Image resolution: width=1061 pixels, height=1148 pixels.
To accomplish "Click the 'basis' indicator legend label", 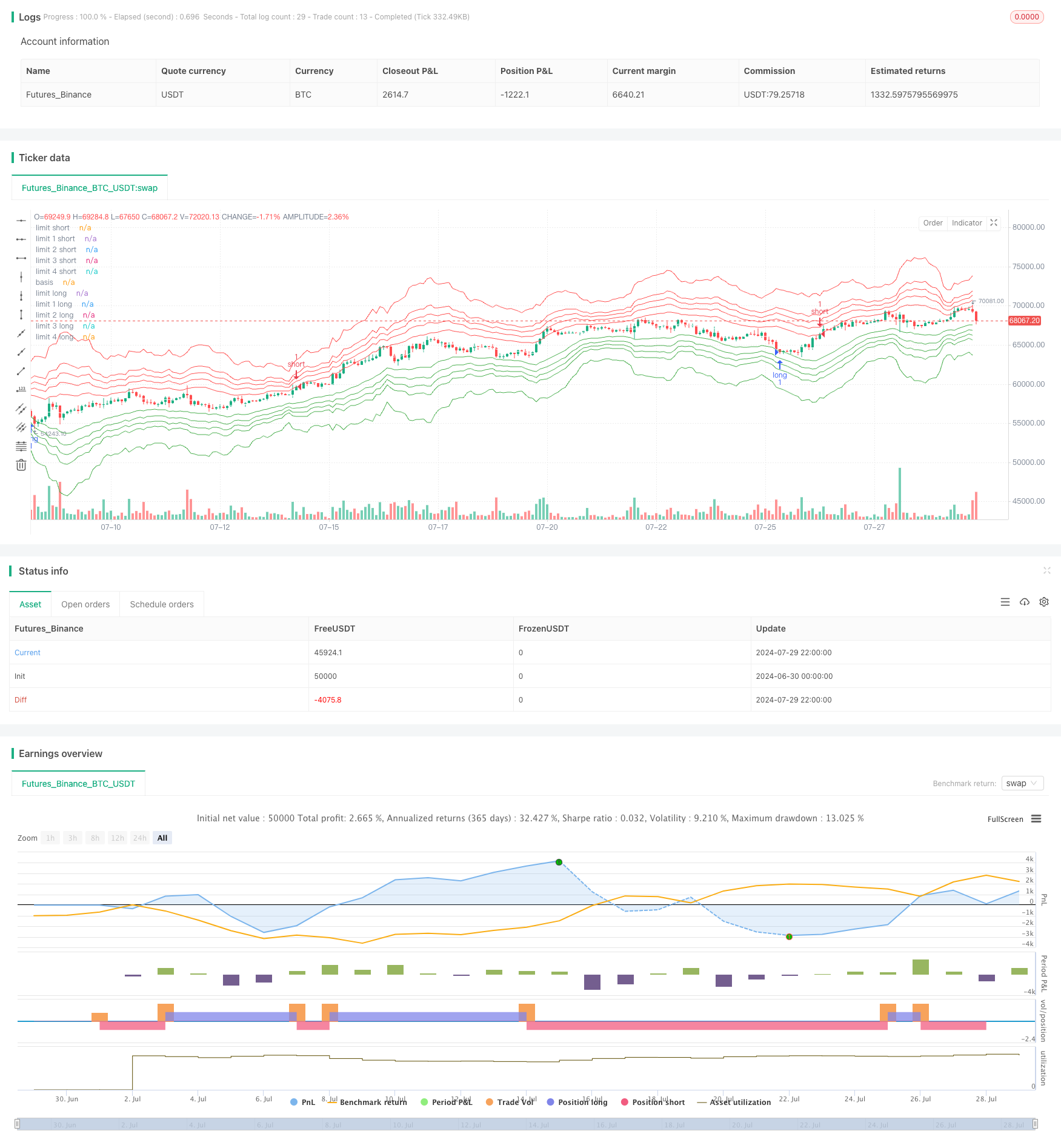I will 44,282.
